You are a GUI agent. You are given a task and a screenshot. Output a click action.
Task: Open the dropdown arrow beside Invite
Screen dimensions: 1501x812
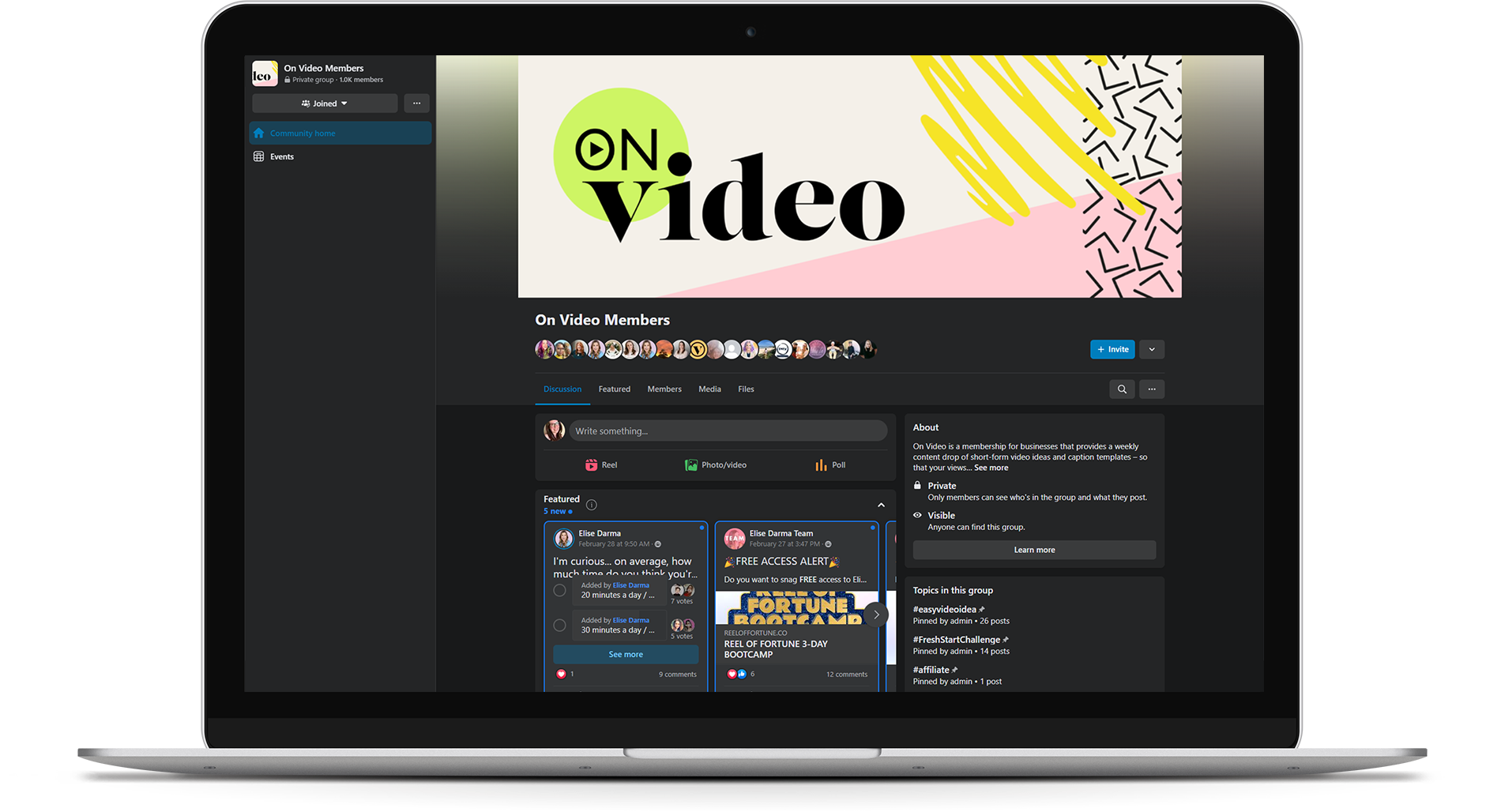[1152, 349]
